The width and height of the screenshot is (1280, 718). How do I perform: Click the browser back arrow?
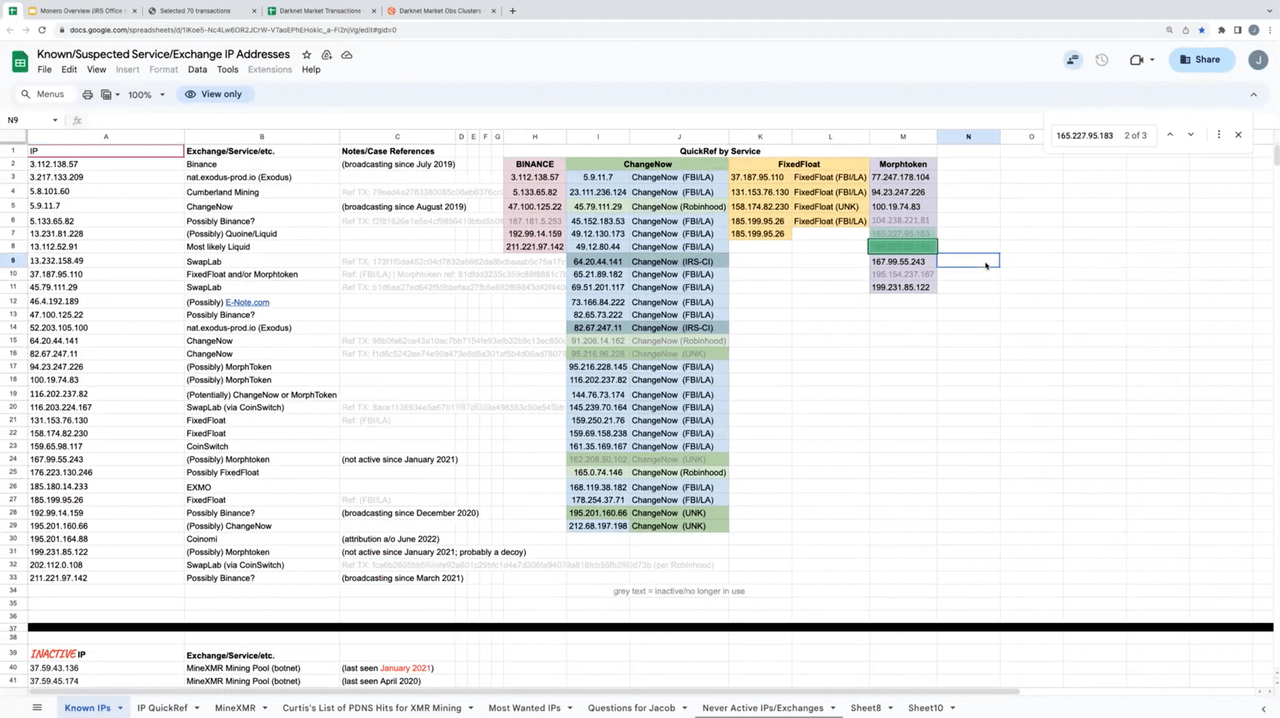click(10, 30)
